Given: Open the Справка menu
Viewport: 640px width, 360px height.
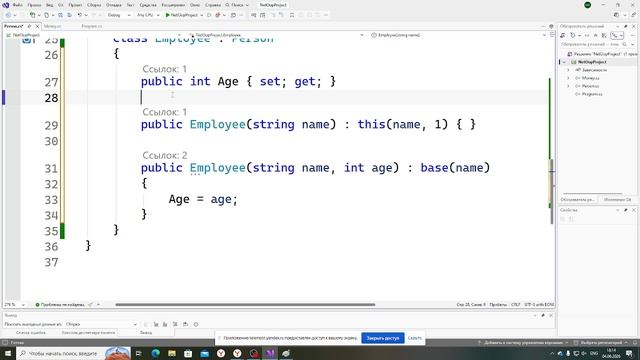Looking at the screenshot, I should coord(213,5).
